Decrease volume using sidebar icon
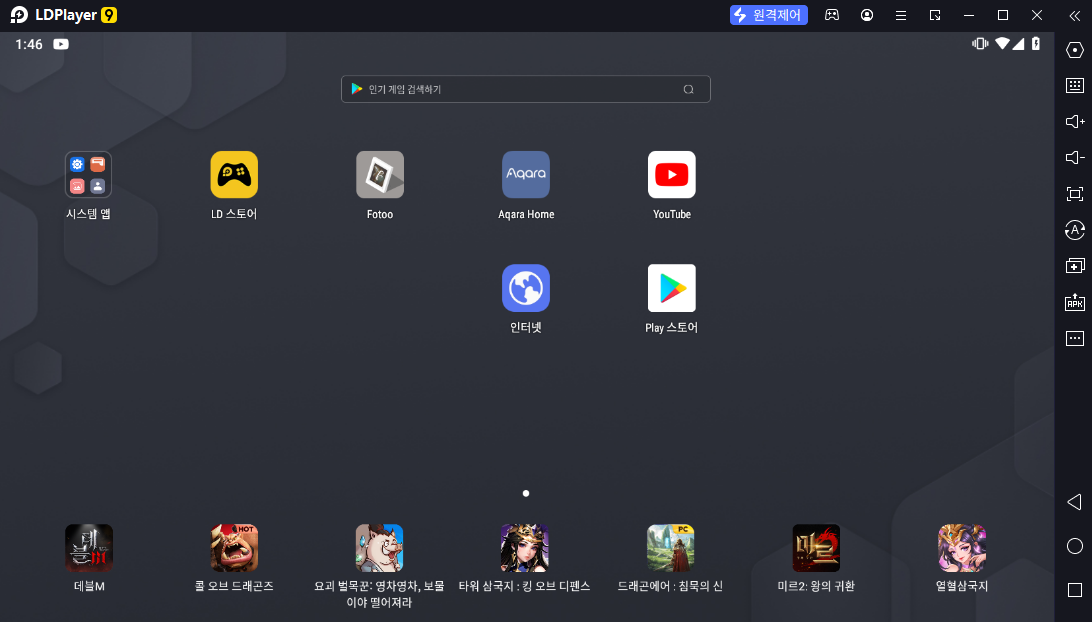Viewport: 1092px width, 622px height. pyautogui.click(x=1075, y=157)
